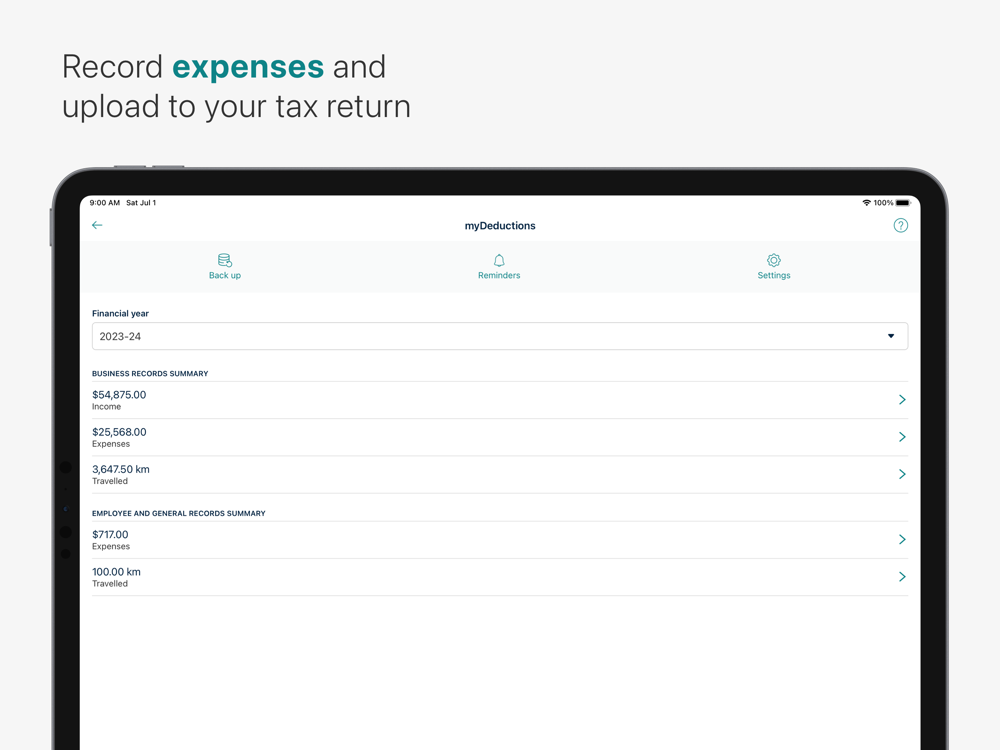Select the 3,647.50 km value
The height and width of the screenshot is (750, 1000).
(121, 469)
